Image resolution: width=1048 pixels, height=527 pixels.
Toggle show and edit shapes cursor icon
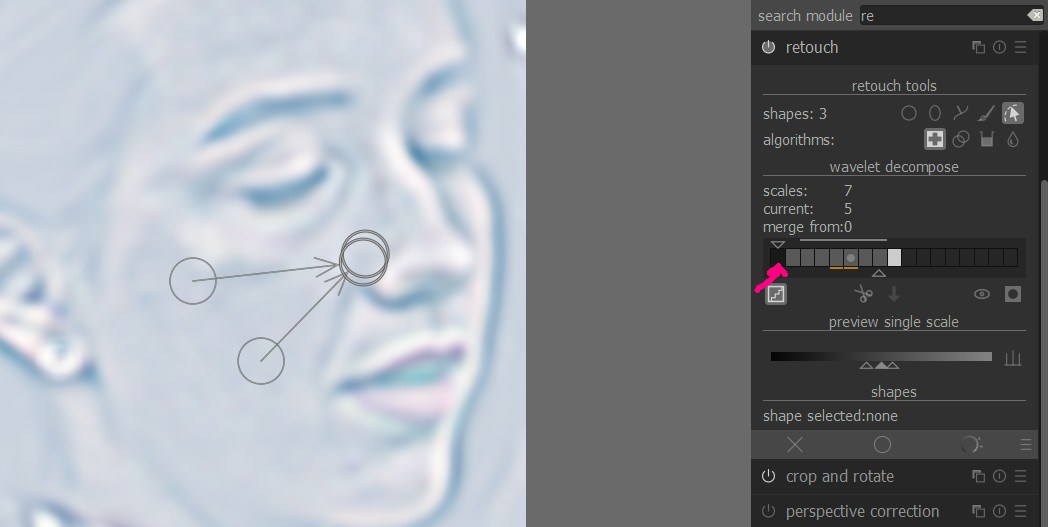[1013, 114]
